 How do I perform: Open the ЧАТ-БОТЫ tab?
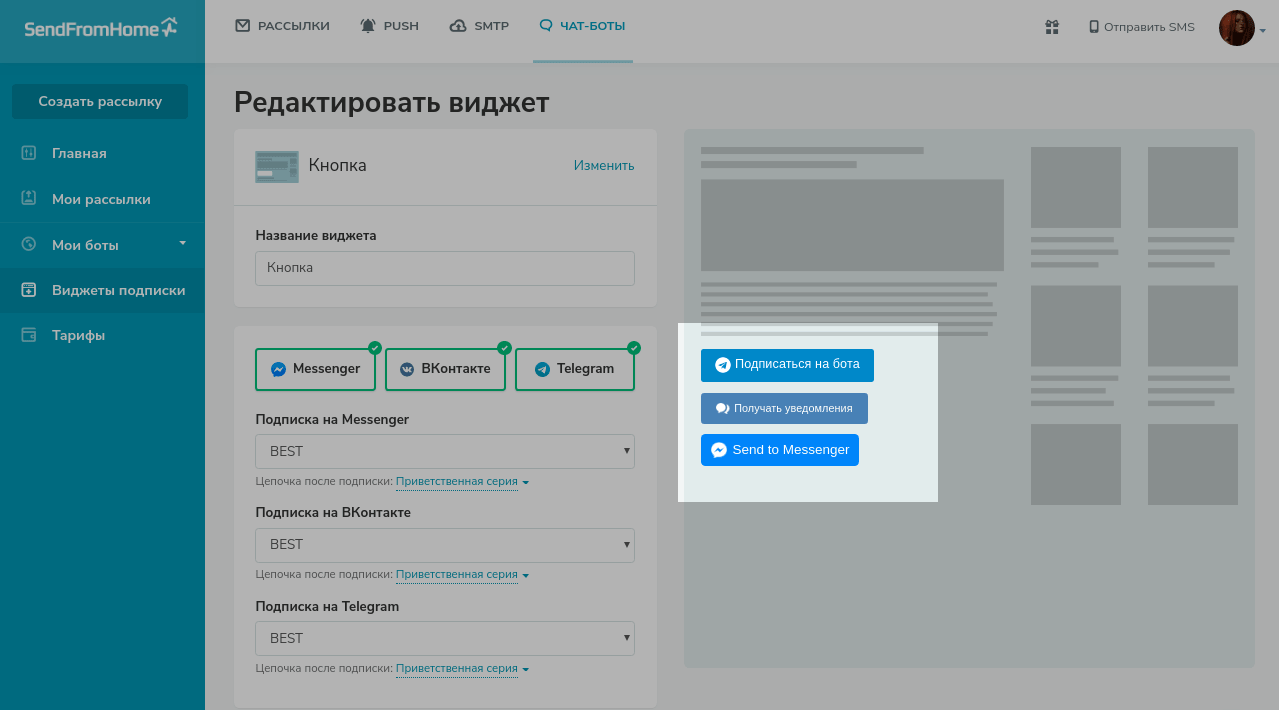point(582,26)
